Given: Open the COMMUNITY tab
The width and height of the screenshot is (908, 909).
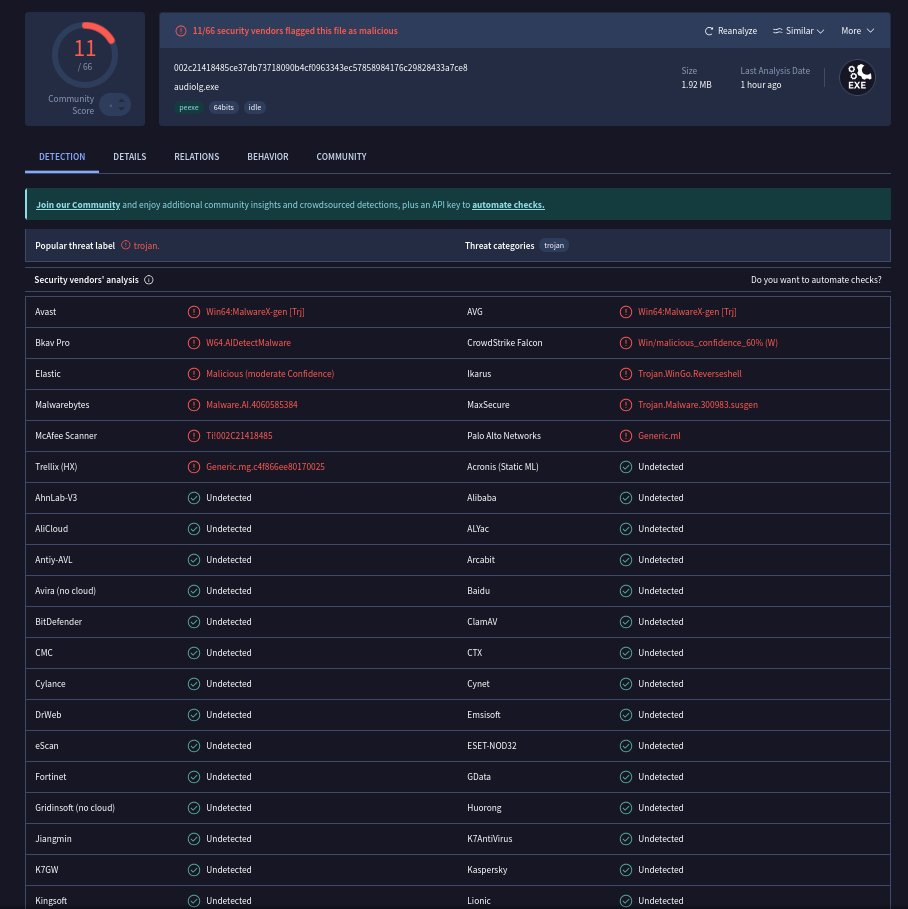Looking at the screenshot, I should (342, 157).
